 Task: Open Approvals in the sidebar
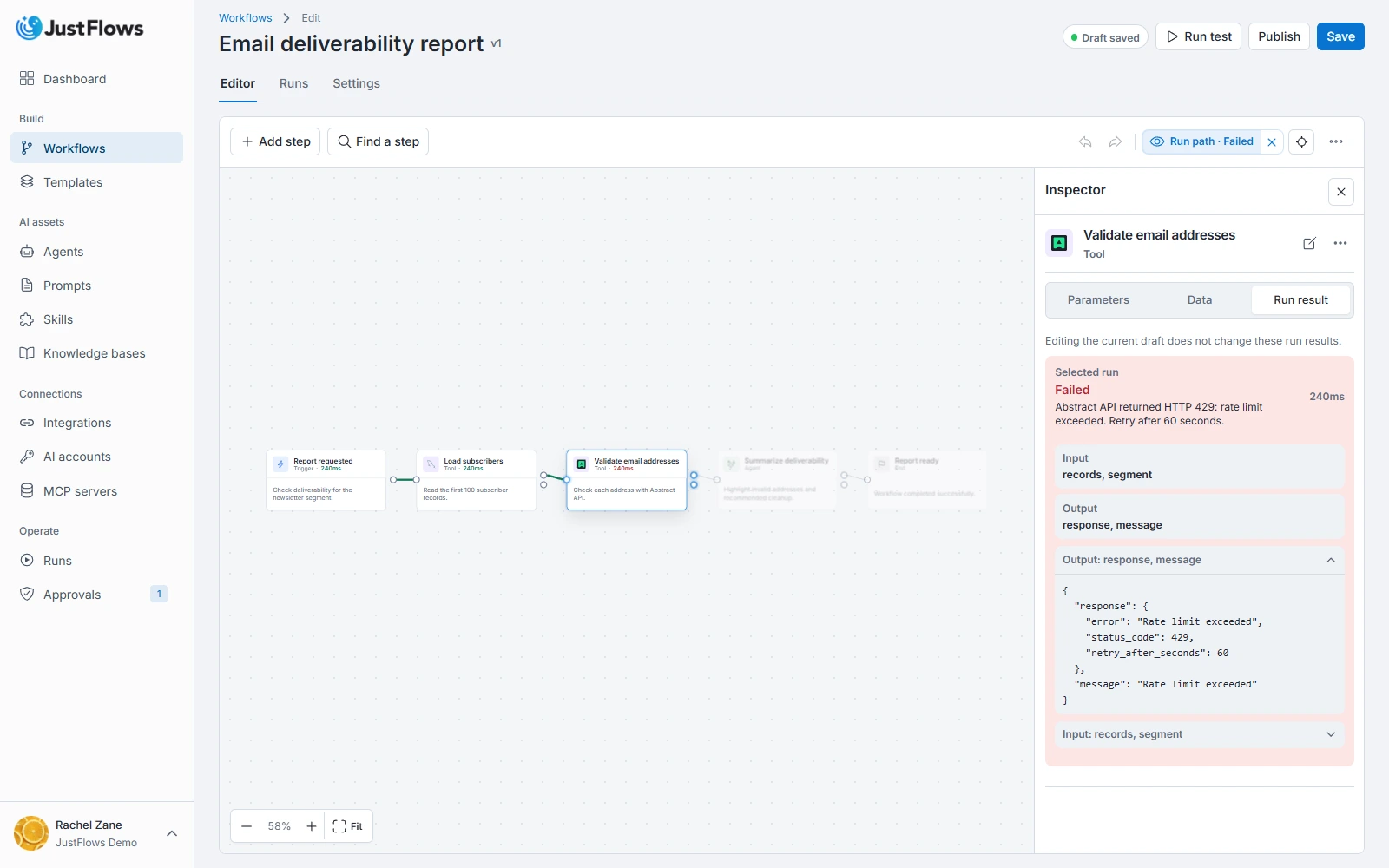96,595
